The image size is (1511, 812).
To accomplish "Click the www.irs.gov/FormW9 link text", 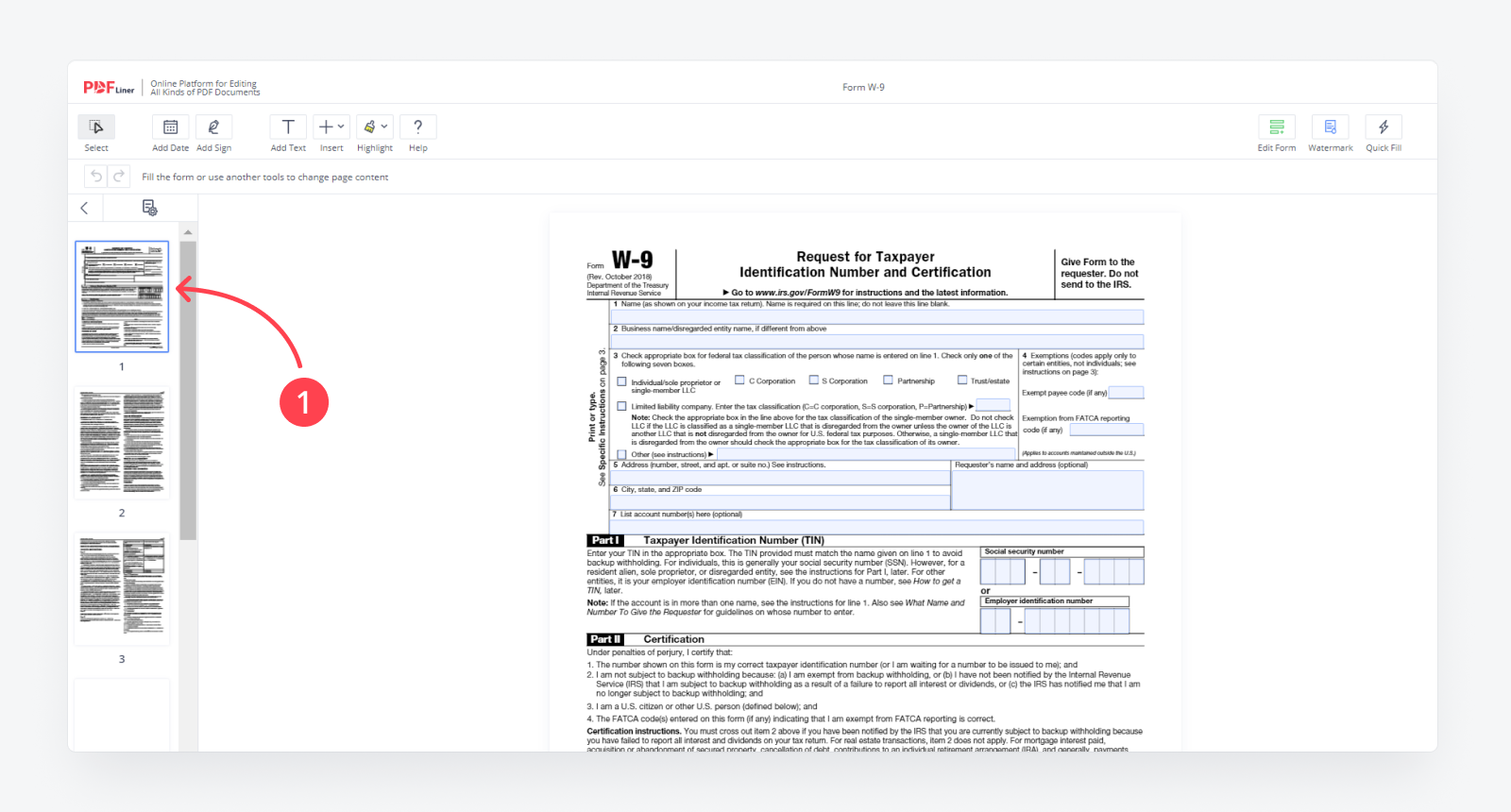I will click(x=798, y=293).
